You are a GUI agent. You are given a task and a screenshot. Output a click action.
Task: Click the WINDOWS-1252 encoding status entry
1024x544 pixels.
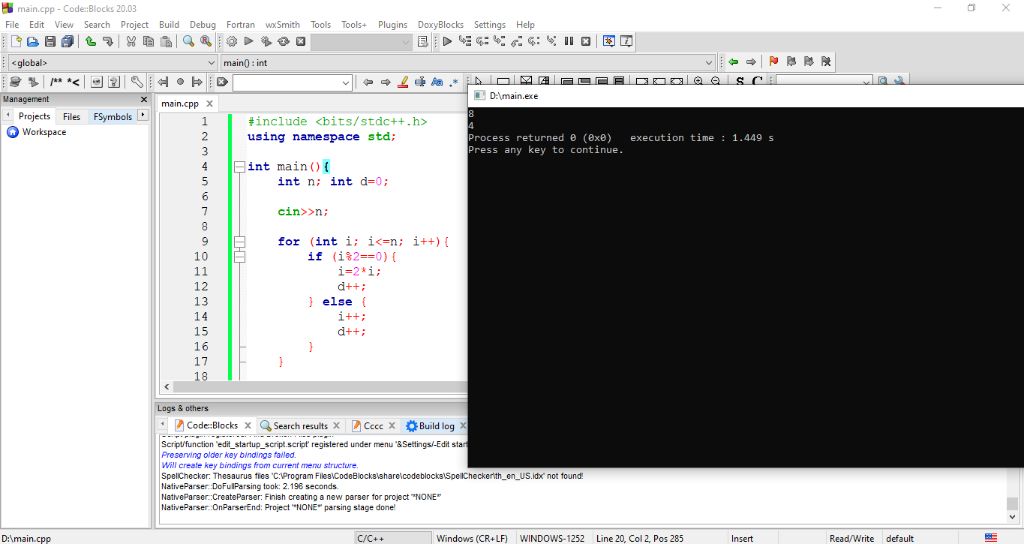tap(552, 538)
